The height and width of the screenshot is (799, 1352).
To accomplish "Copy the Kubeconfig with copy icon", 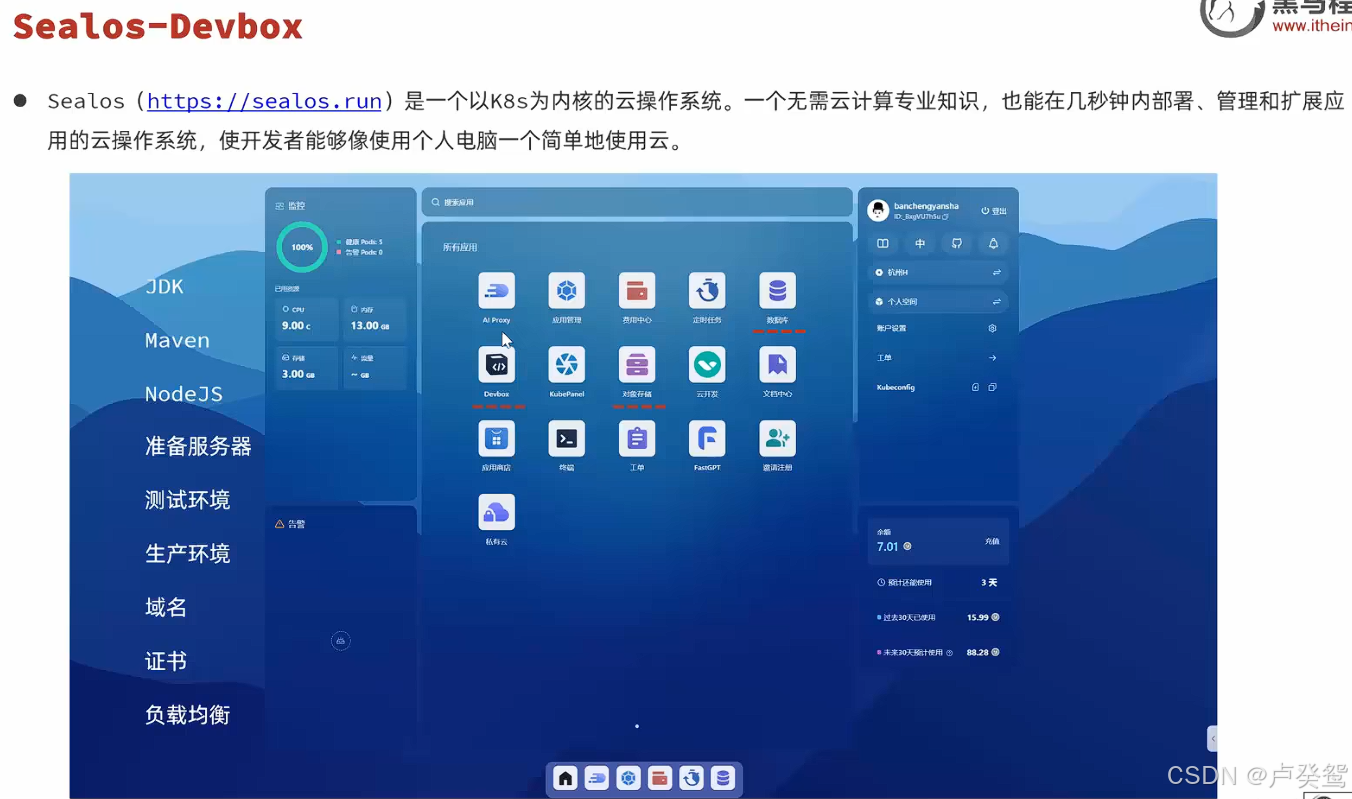I will pyautogui.click(x=992, y=387).
